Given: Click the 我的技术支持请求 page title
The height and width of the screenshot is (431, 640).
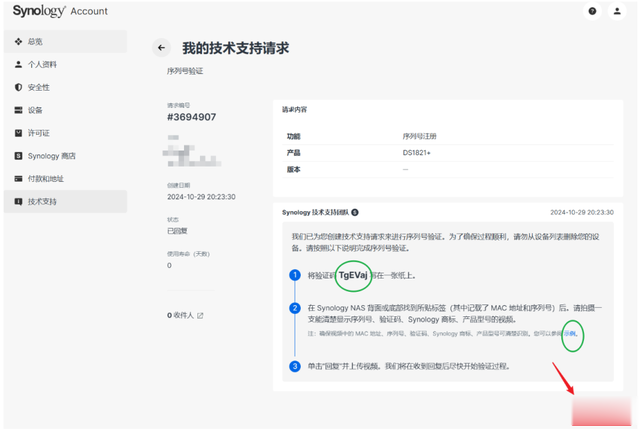Looking at the screenshot, I should pyautogui.click(x=236, y=48).
